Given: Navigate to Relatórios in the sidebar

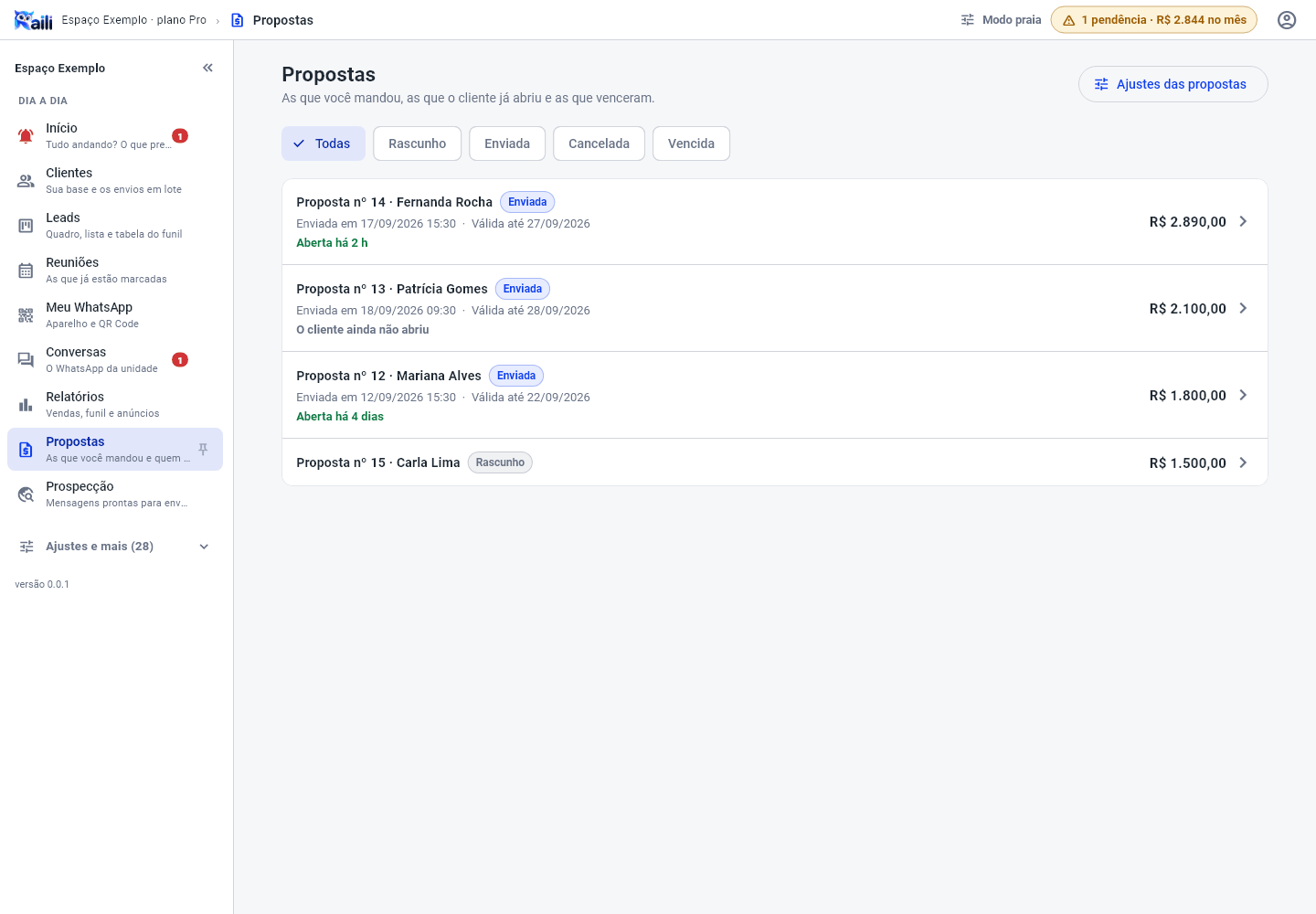Looking at the screenshot, I should point(115,405).
